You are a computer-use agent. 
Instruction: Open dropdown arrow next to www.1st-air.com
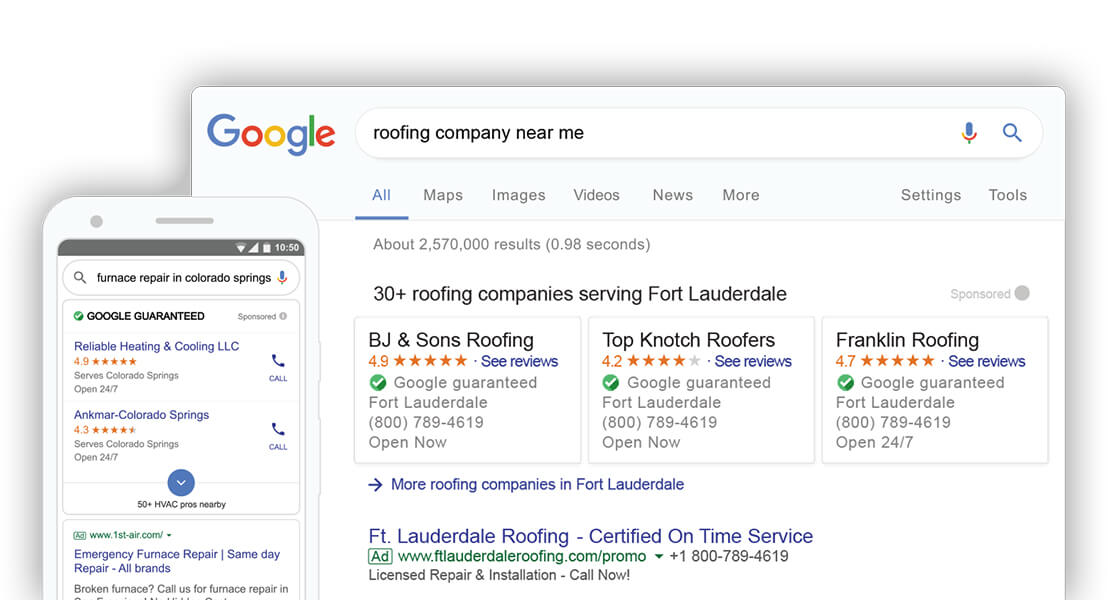[169, 535]
